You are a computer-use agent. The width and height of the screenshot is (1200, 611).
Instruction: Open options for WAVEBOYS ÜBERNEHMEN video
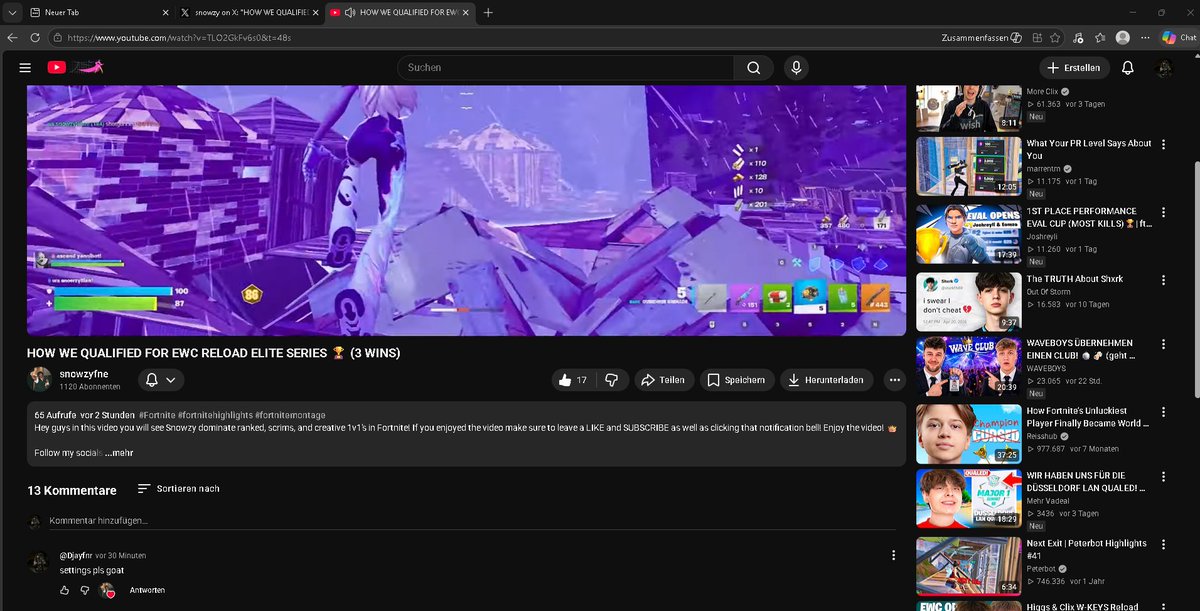[1163, 342]
